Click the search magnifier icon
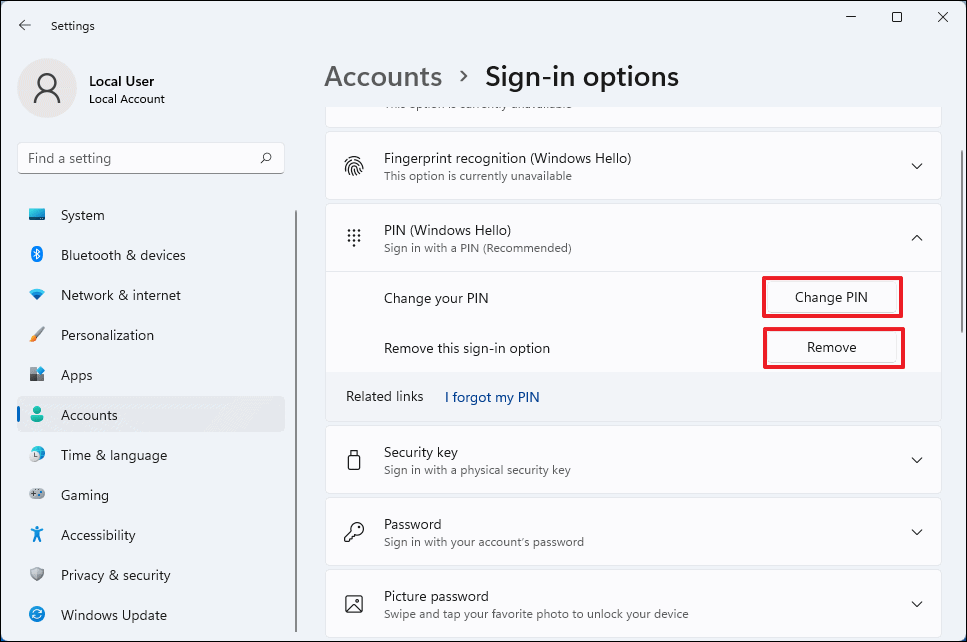The height and width of the screenshot is (642, 967). coord(266,158)
